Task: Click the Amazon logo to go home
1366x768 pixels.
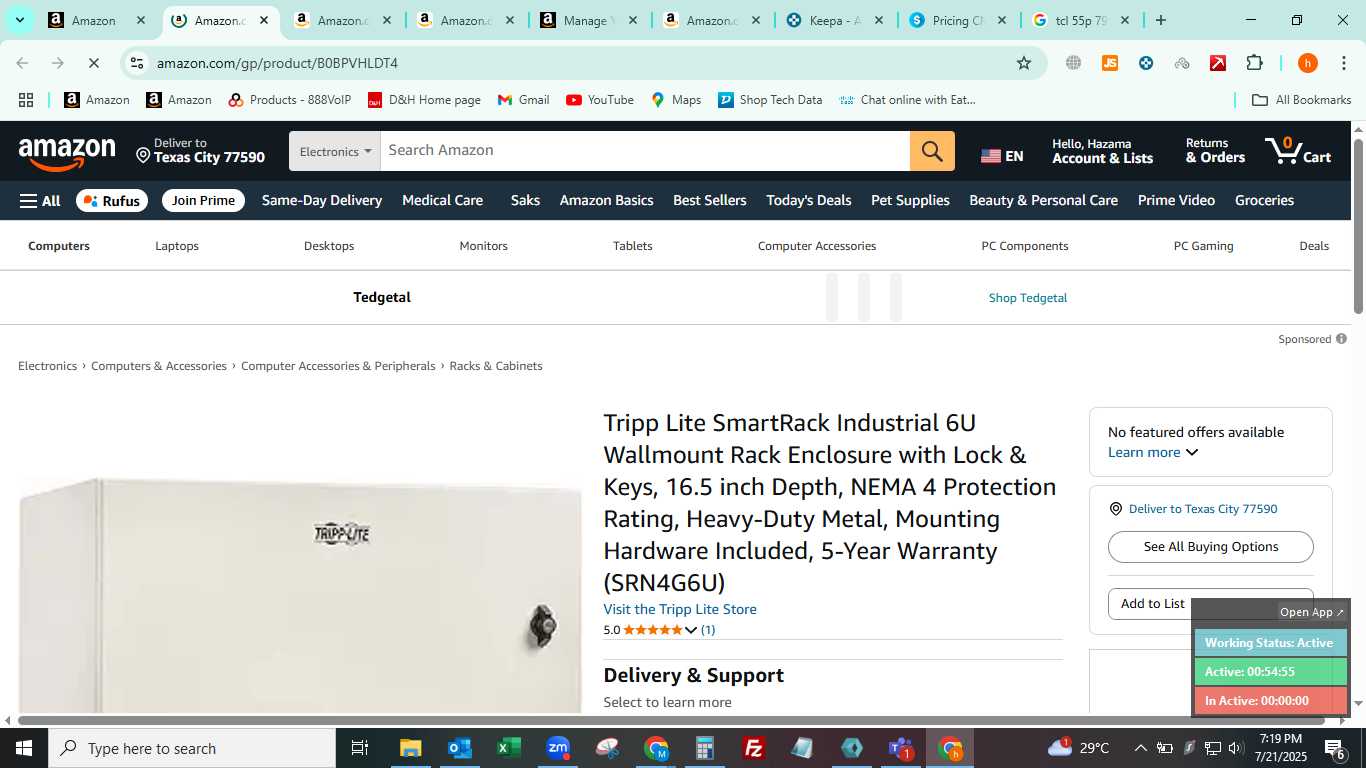Action: [67, 153]
